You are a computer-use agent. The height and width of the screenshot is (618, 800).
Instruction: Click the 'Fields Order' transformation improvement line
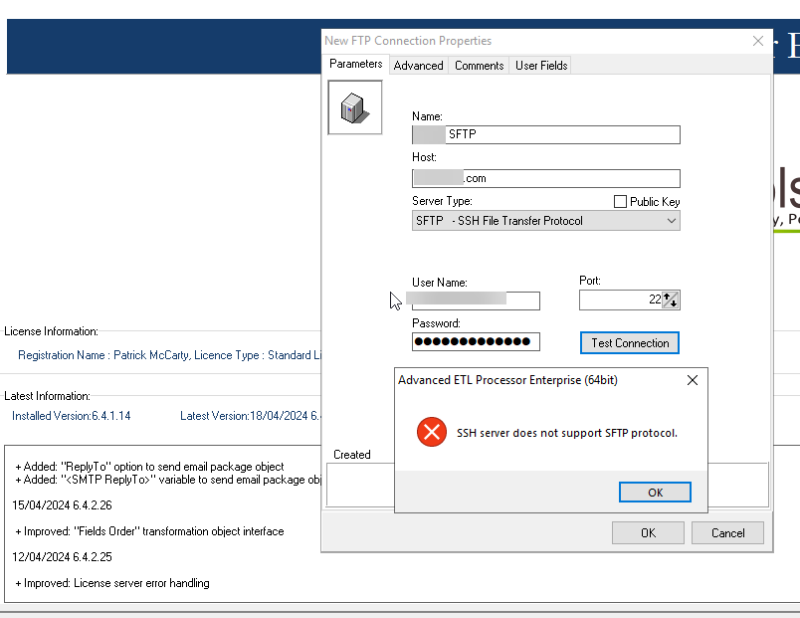149,531
